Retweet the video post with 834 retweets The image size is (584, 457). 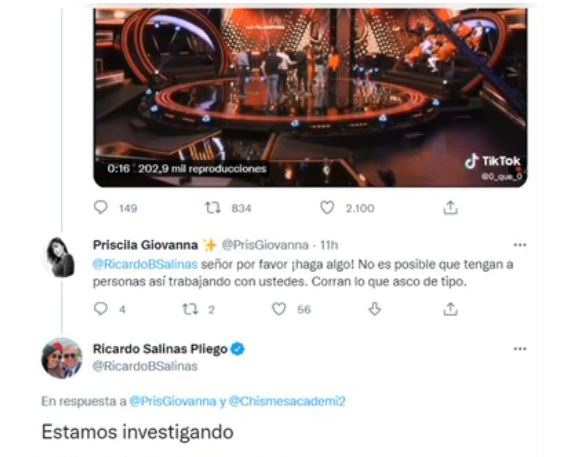coord(213,207)
